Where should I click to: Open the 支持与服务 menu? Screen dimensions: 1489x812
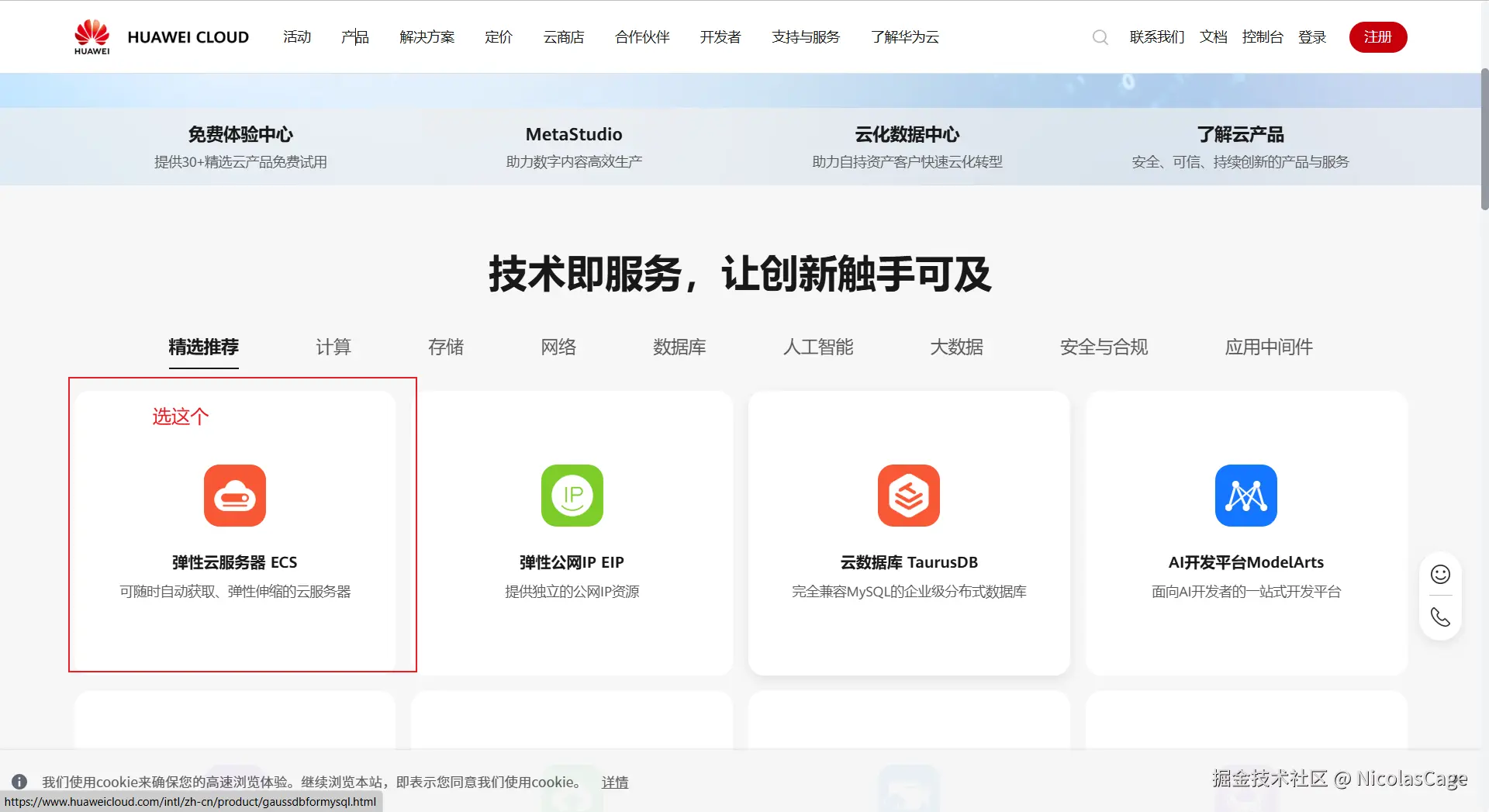coord(806,37)
